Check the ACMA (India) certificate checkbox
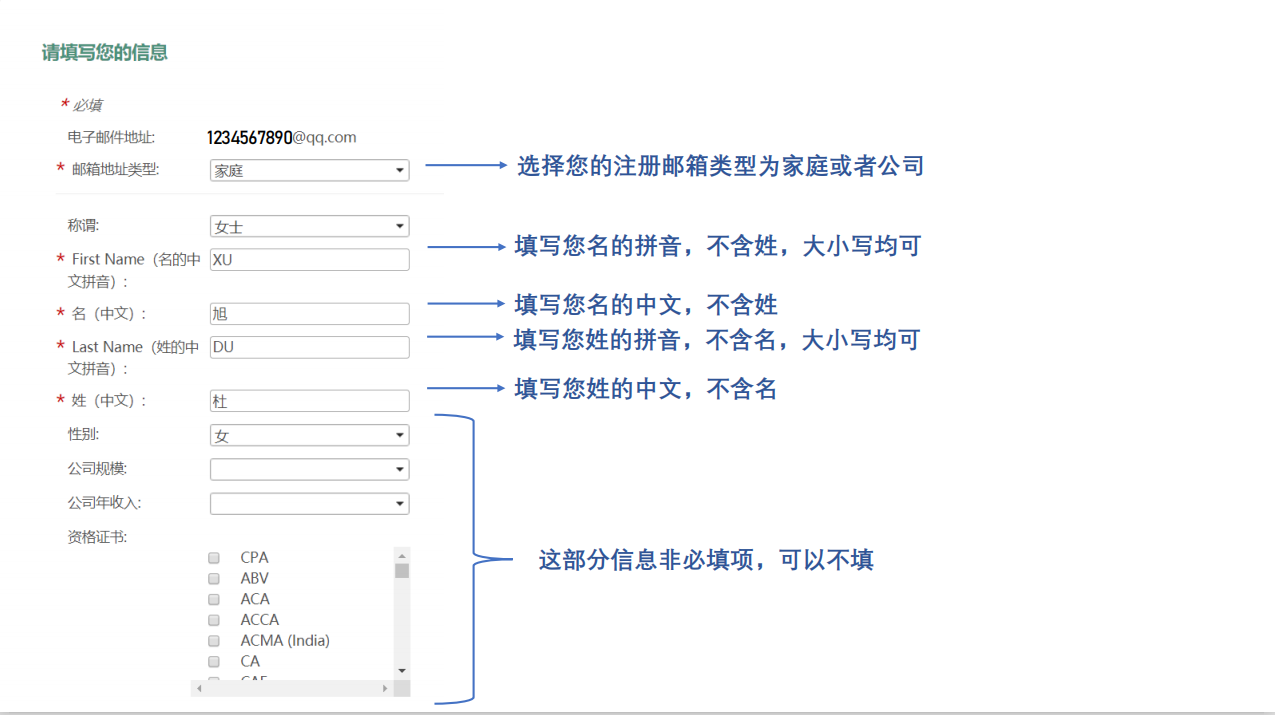This screenshot has width=1275, height=715. (x=213, y=640)
